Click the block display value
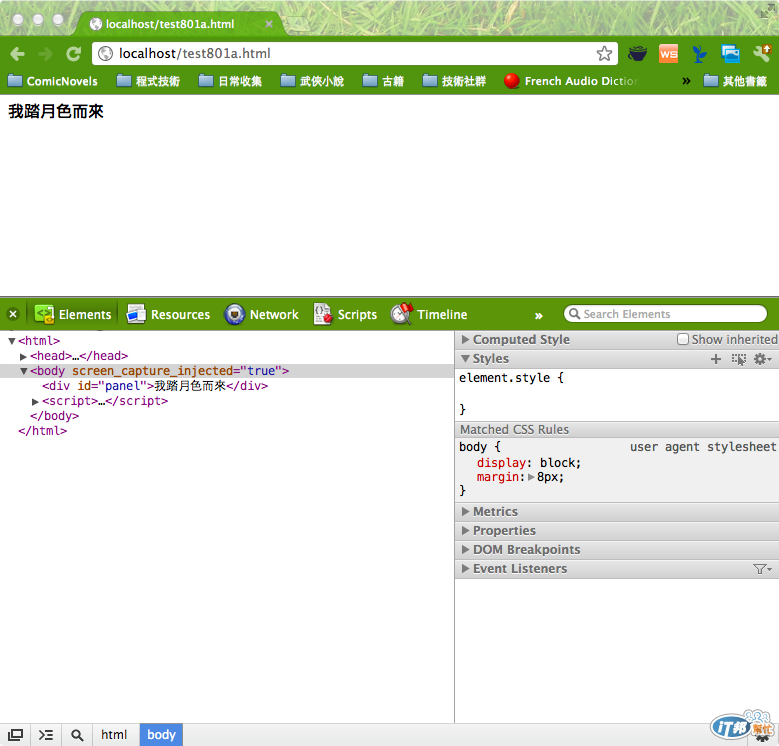 [558, 462]
